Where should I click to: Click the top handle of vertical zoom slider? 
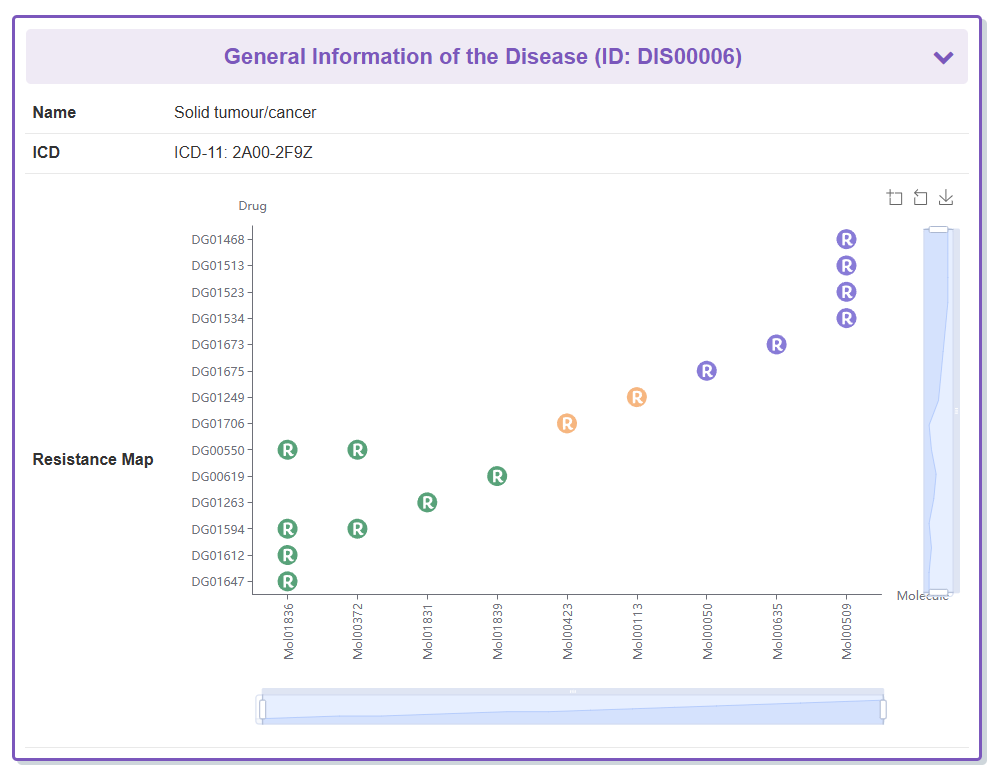[x=938, y=230]
